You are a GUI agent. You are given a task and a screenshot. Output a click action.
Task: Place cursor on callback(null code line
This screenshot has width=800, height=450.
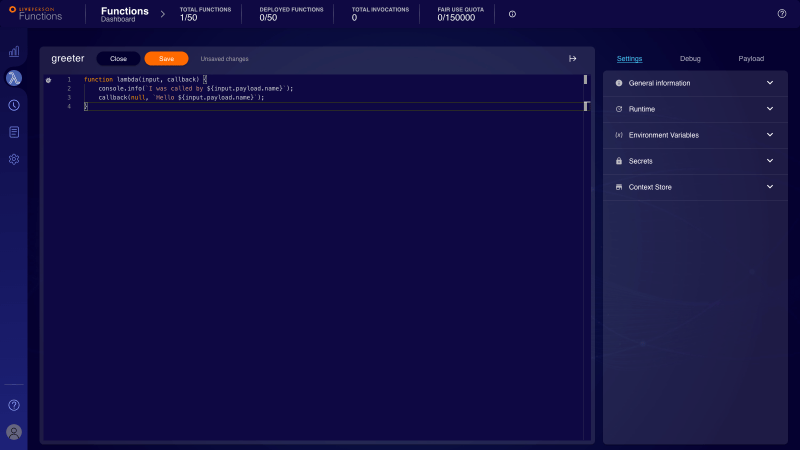pyautogui.click(x=181, y=97)
